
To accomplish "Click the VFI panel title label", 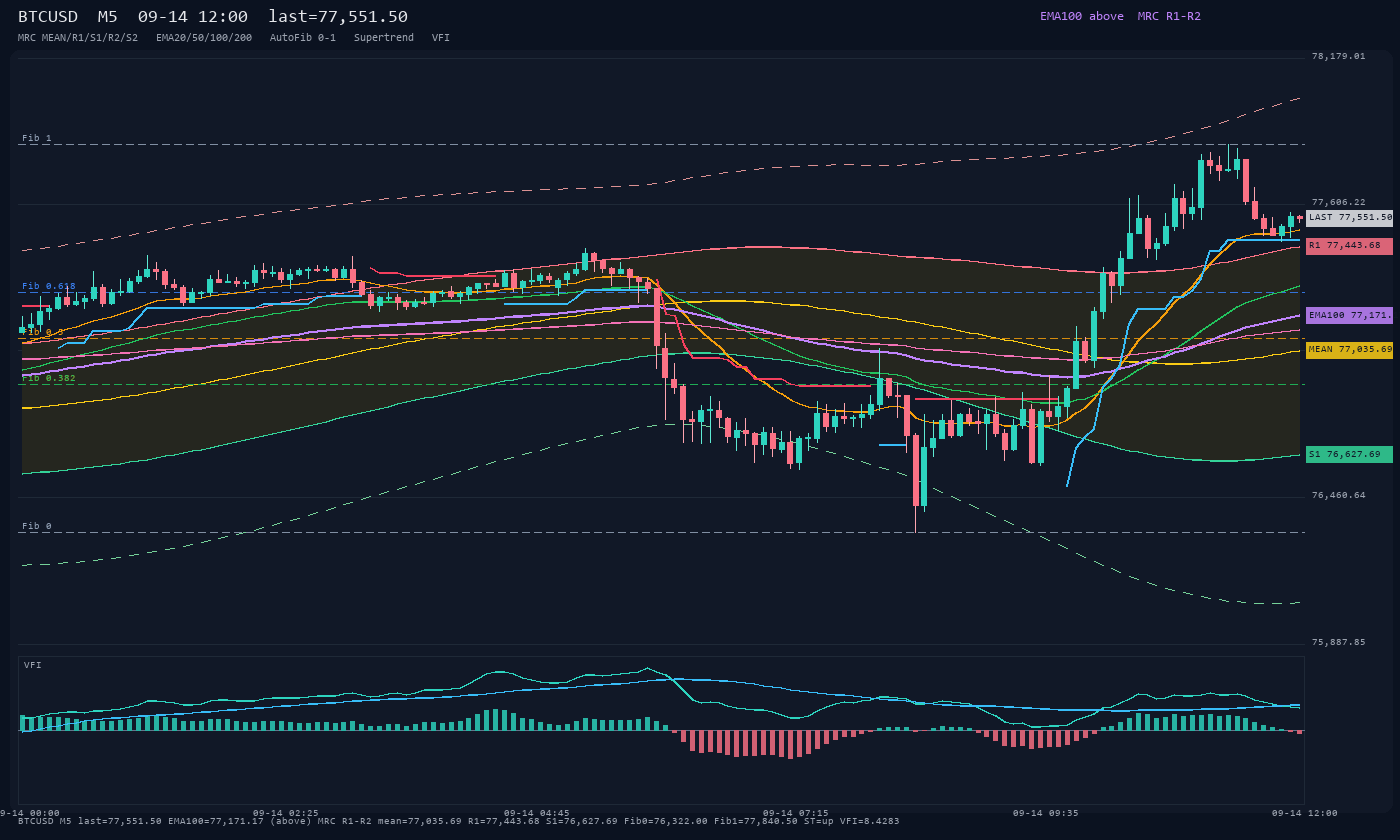I will pos(33,665).
